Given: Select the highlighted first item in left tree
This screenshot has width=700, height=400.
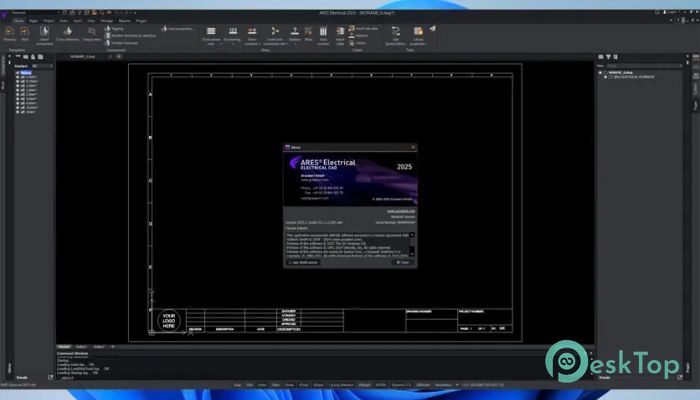Looking at the screenshot, I should [26, 73].
